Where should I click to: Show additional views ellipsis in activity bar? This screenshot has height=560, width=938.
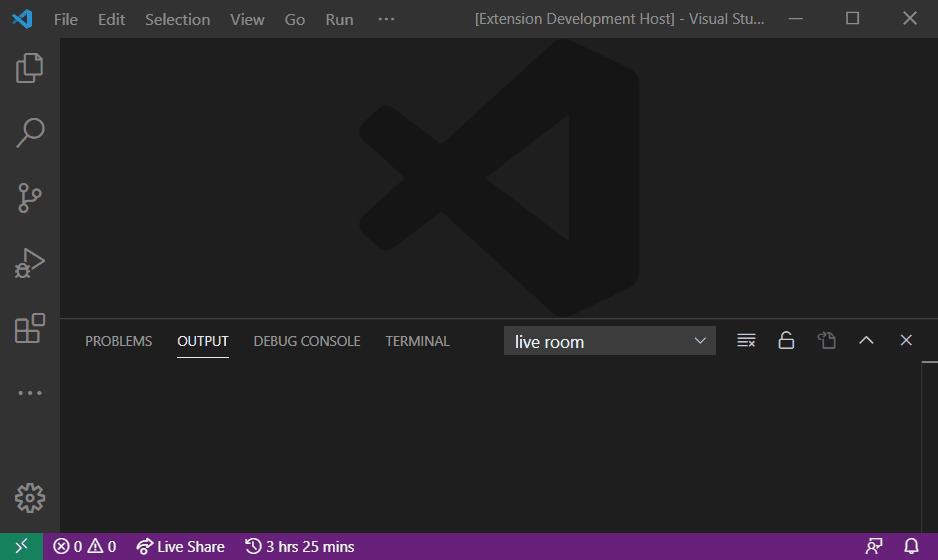(29, 393)
